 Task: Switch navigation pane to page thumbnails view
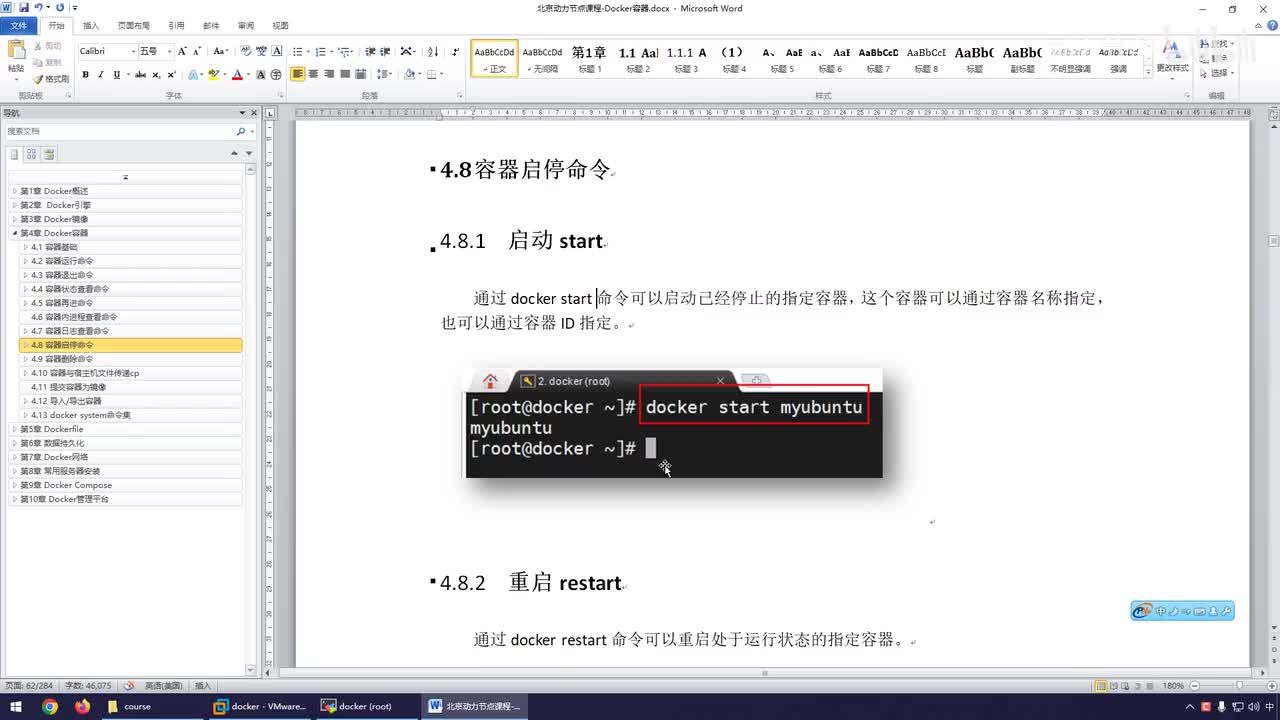(31, 154)
